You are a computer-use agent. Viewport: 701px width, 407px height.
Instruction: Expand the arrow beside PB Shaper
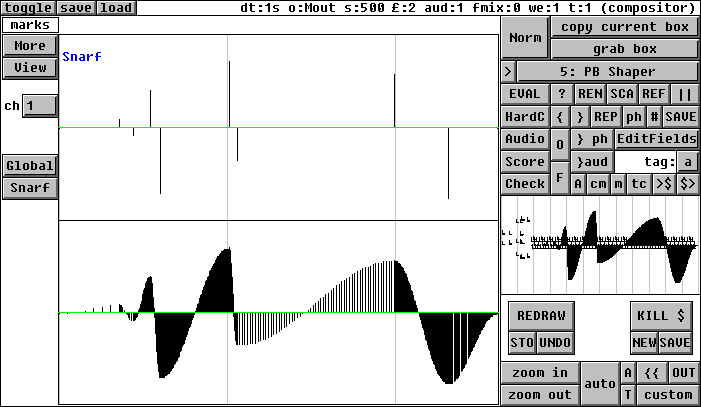[508, 72]
